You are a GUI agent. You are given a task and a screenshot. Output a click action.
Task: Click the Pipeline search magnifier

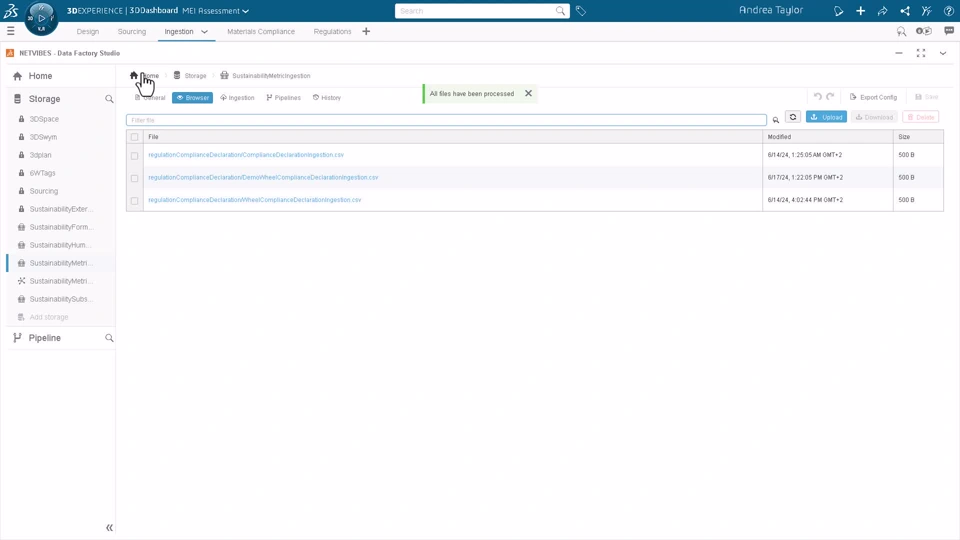(109, 338)
